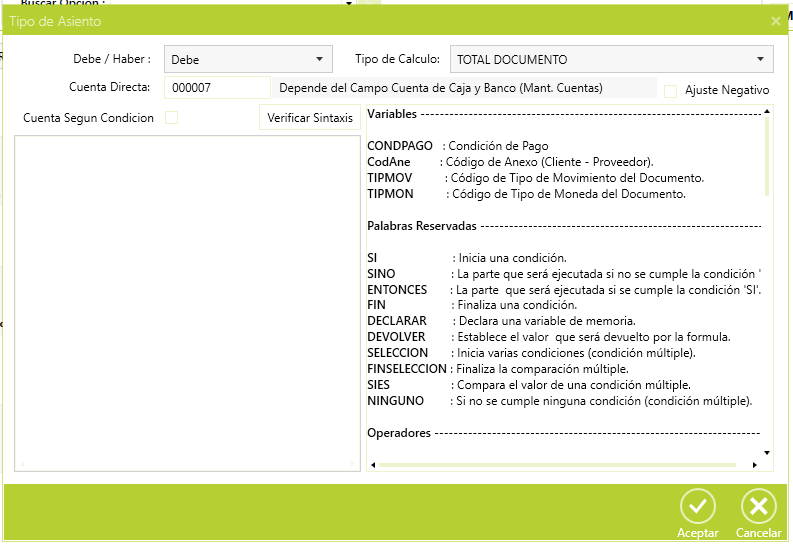Click the TIPMOV variable line
This screenshot has height=545, width=793.
[536, 178]
